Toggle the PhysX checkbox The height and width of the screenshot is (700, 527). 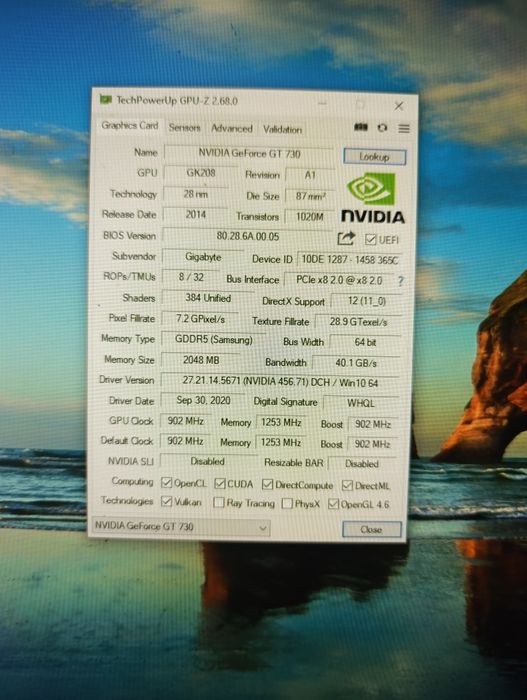287,504
